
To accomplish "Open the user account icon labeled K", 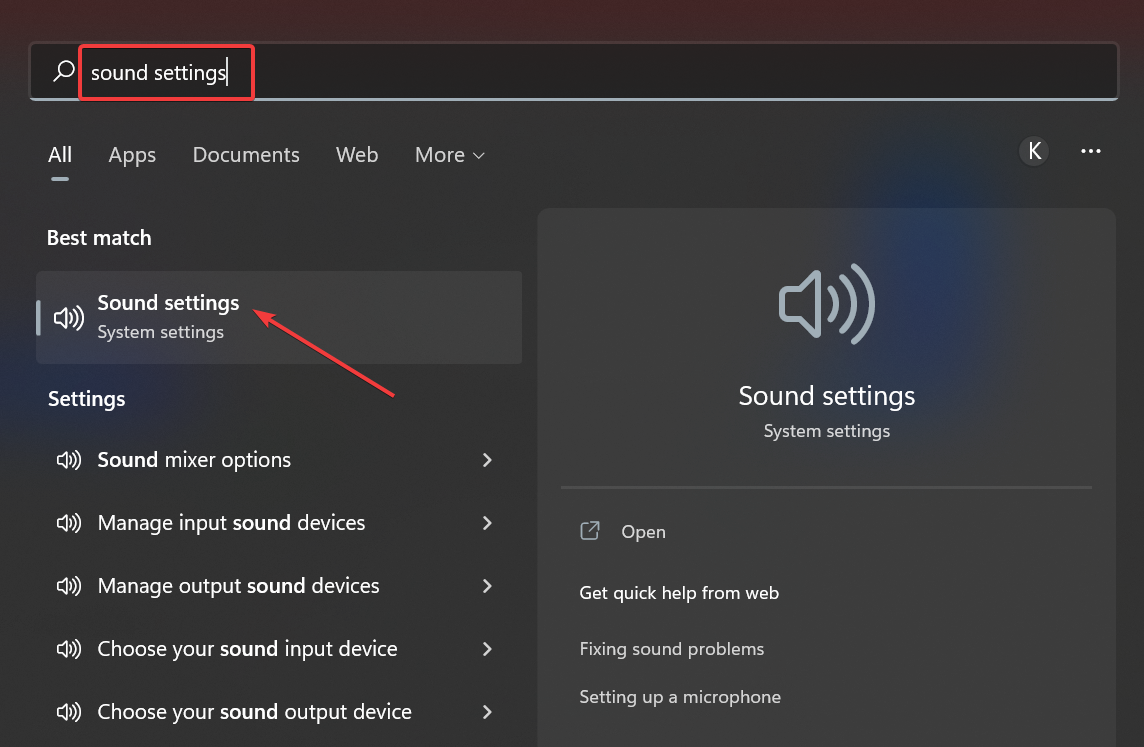I will pos(1034,150).
